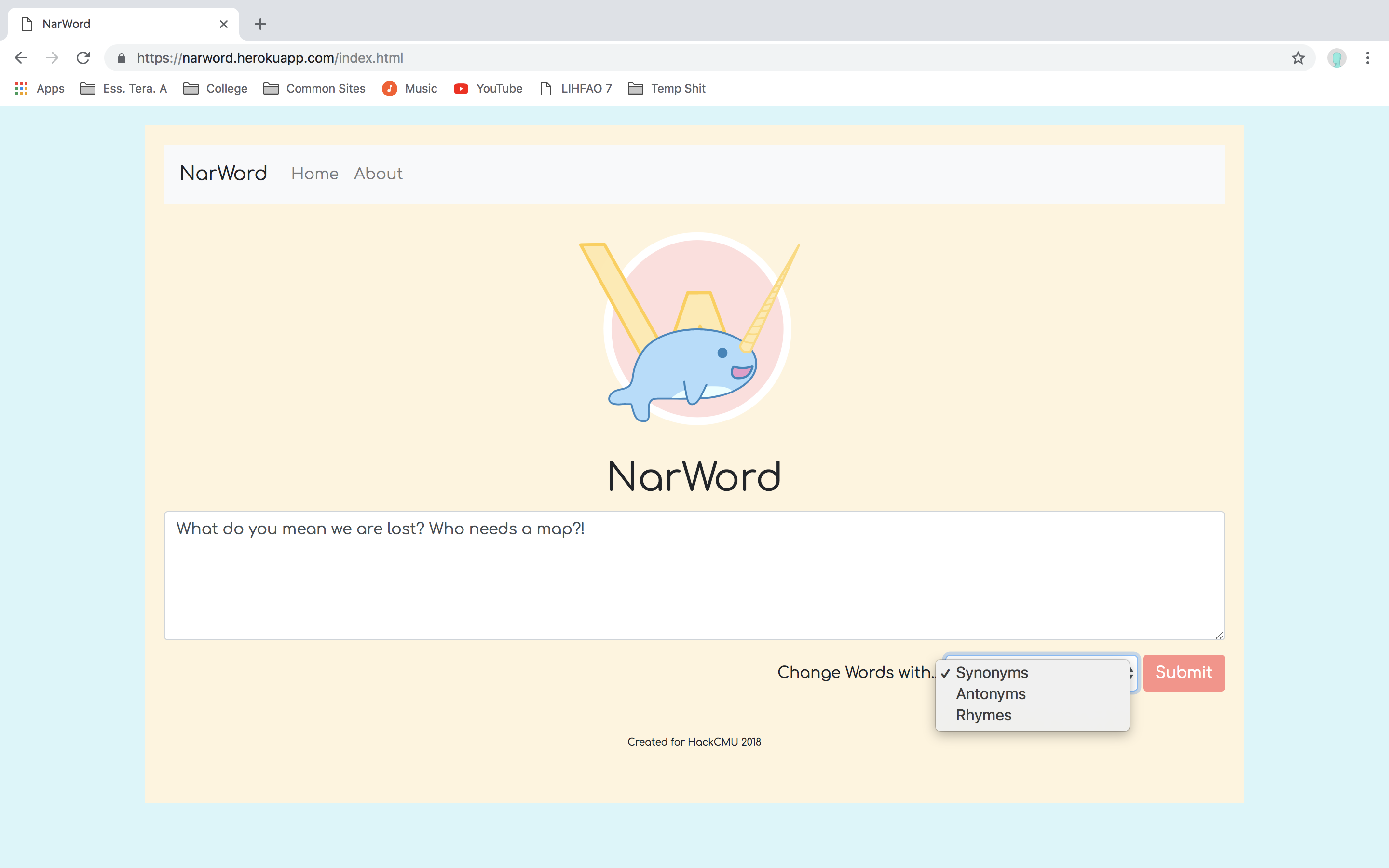This screenshot has height=868, width=1389.
Task: Pick the checked Synonyms option
Action: (992, 673)
